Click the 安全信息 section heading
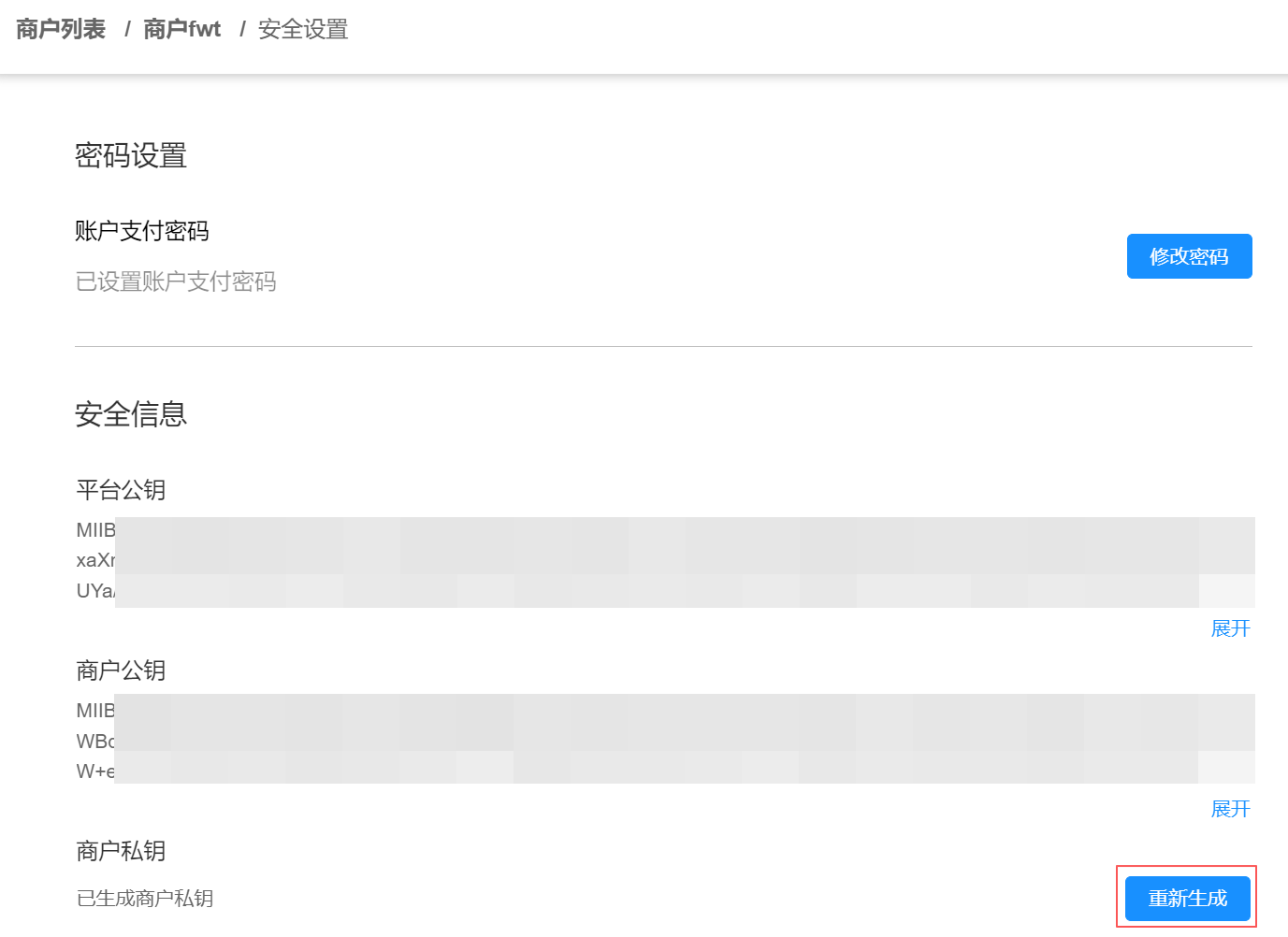Viewport: 1288px width, 937px height. pyautogui.click(x=131, y=413)
